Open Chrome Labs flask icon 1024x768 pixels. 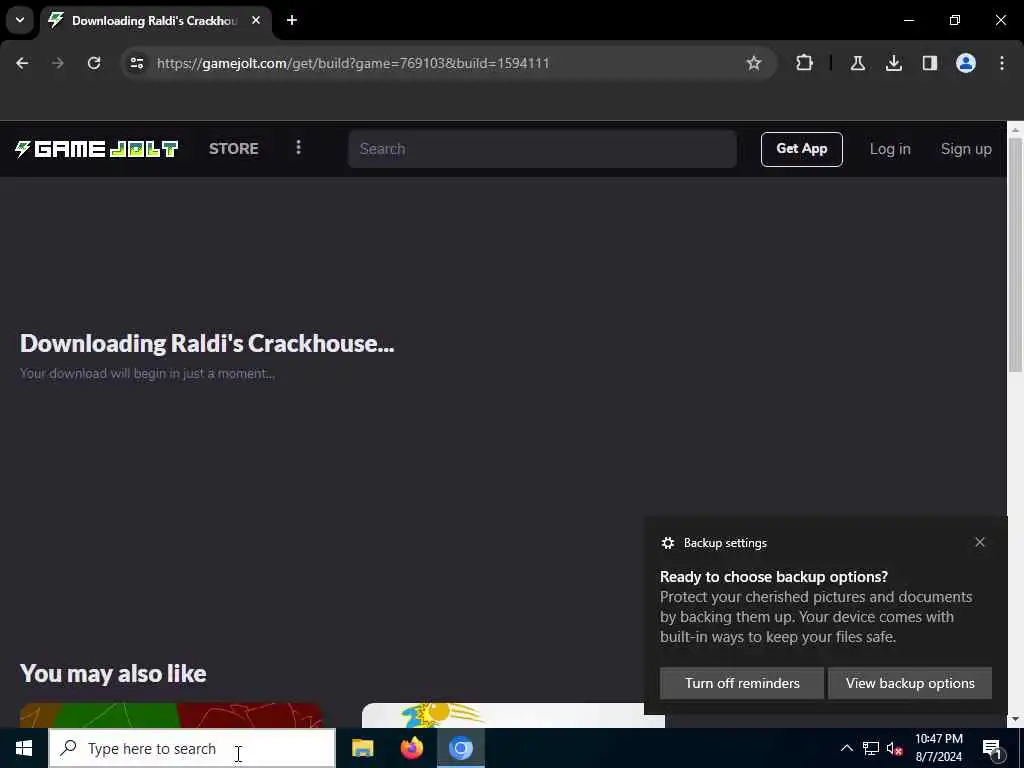coord(857,63)
